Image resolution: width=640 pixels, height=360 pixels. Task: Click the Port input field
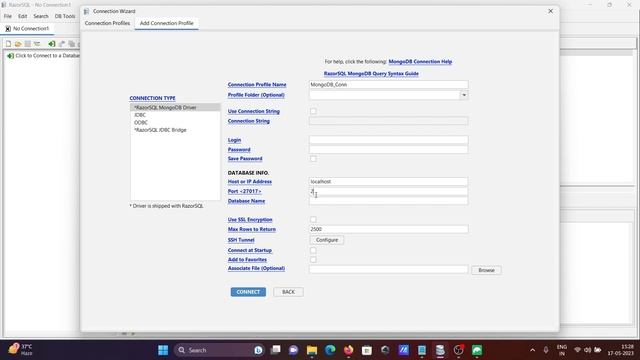tap(389, 191)
